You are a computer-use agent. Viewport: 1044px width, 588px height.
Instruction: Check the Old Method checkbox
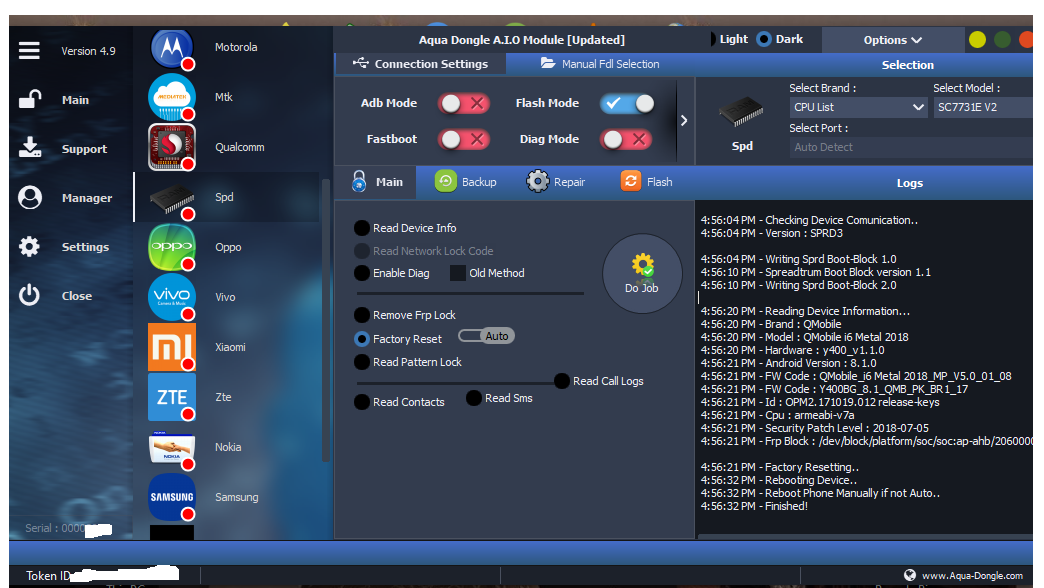457,273
